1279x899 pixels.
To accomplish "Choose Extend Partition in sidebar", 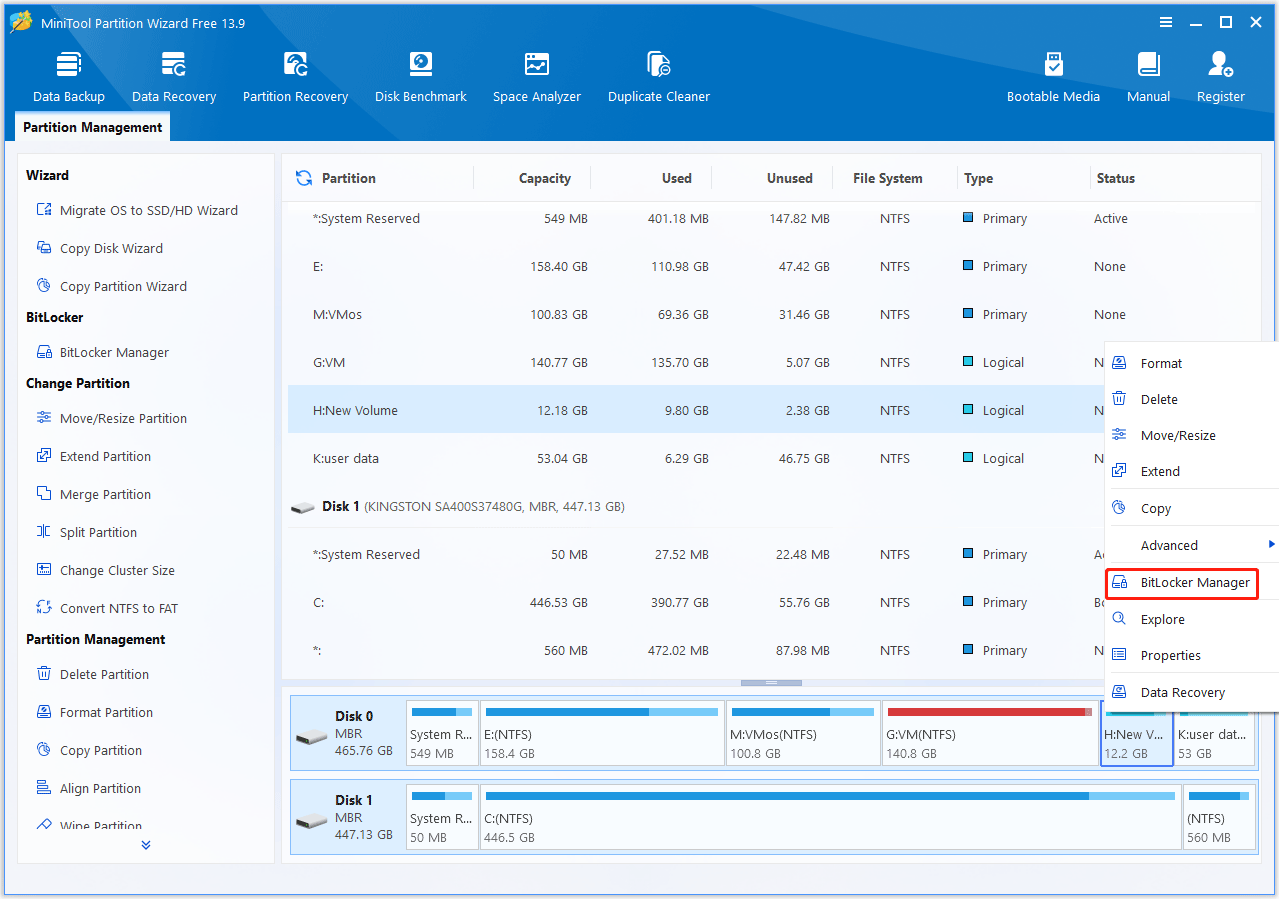I will (93, 456).
